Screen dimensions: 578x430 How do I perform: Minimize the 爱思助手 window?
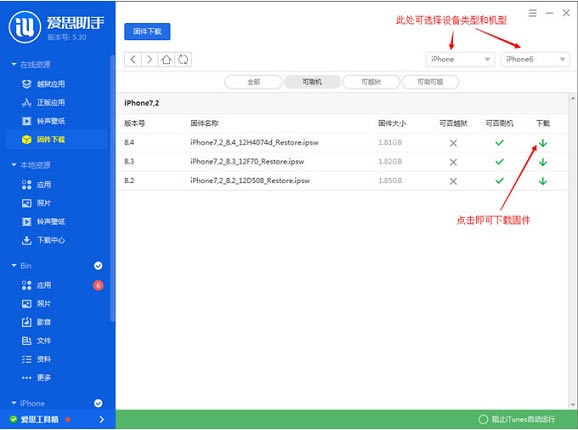549,13
